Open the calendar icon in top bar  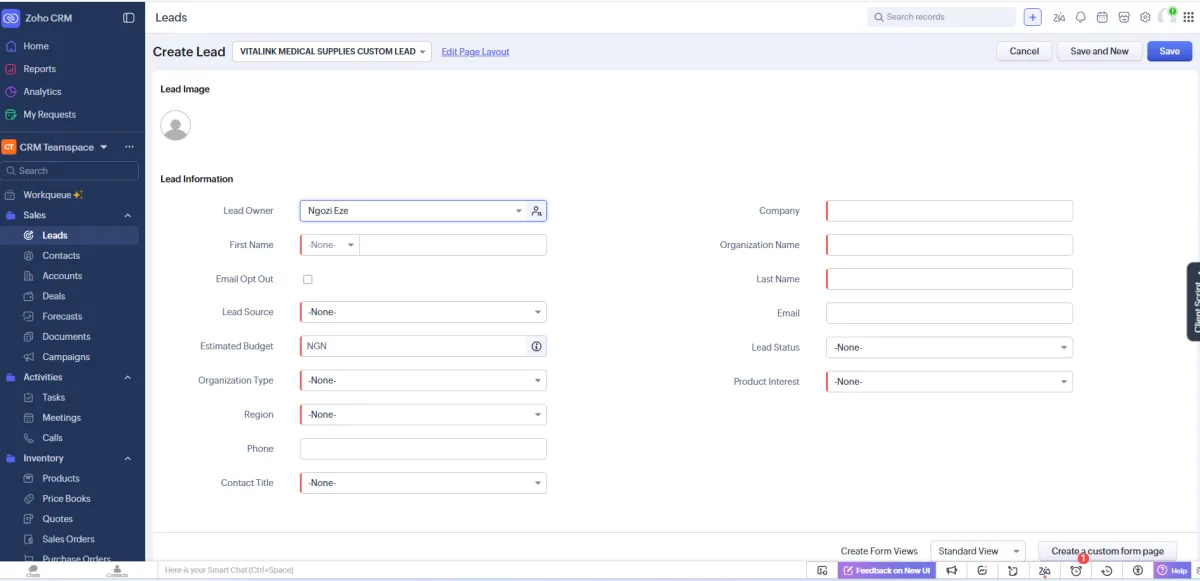(1102, 17)
